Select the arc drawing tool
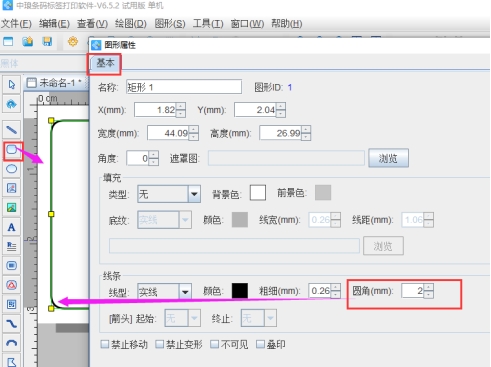The height and width of the screenshot is (367, 491). click(12, 343)
